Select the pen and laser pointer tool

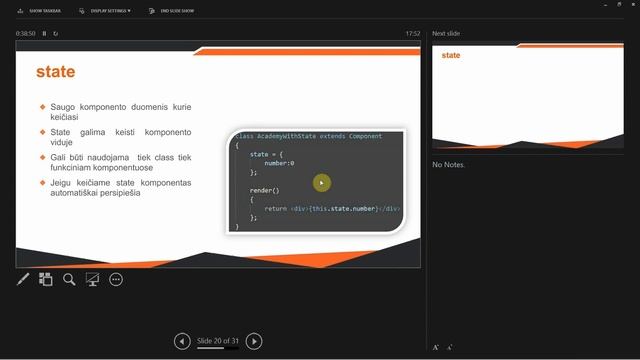point(23,280)
